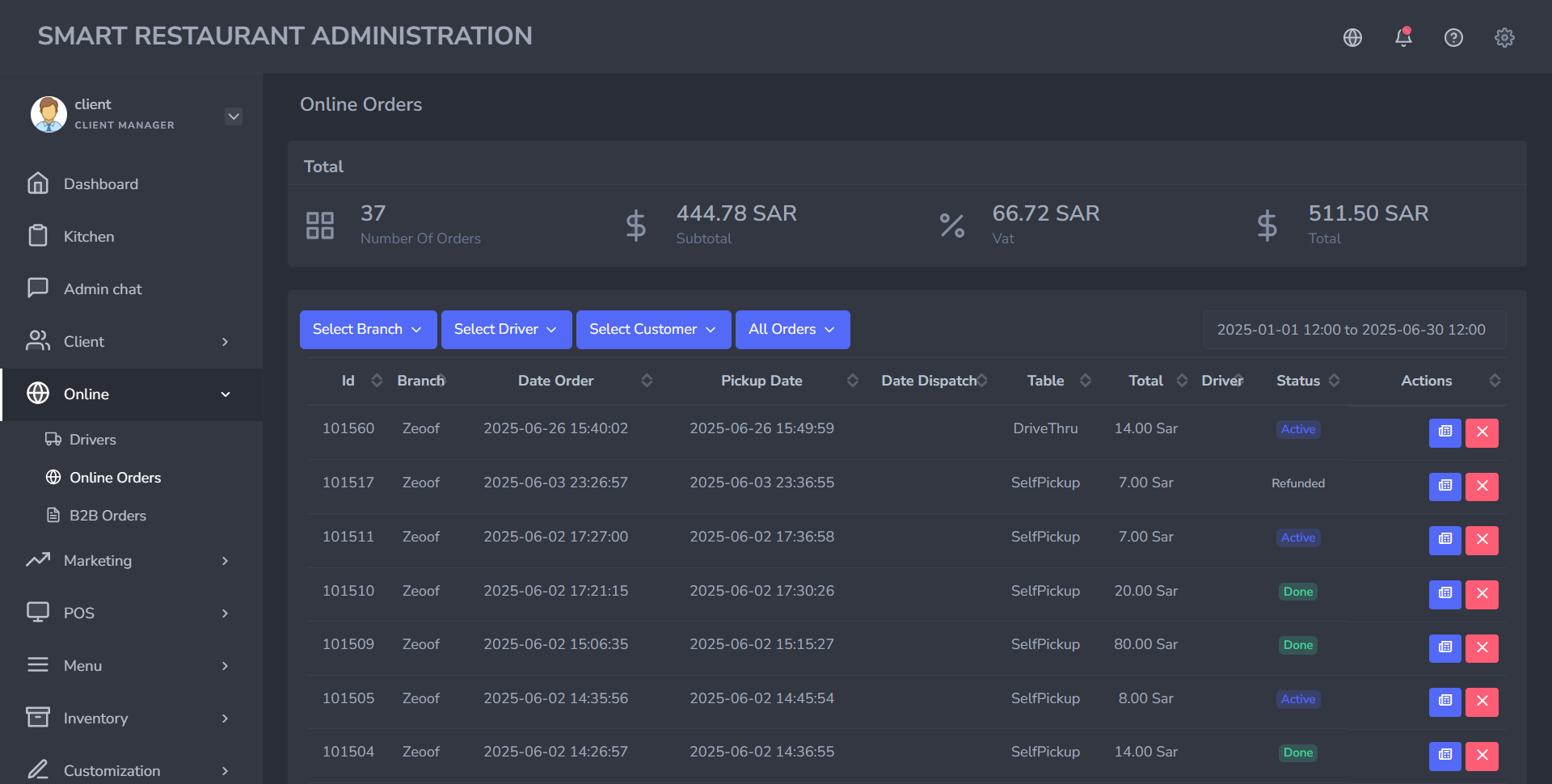1552x784 pixels.
Task: Cancel order 101504 with red X
Action: (x=1482, y=756)
